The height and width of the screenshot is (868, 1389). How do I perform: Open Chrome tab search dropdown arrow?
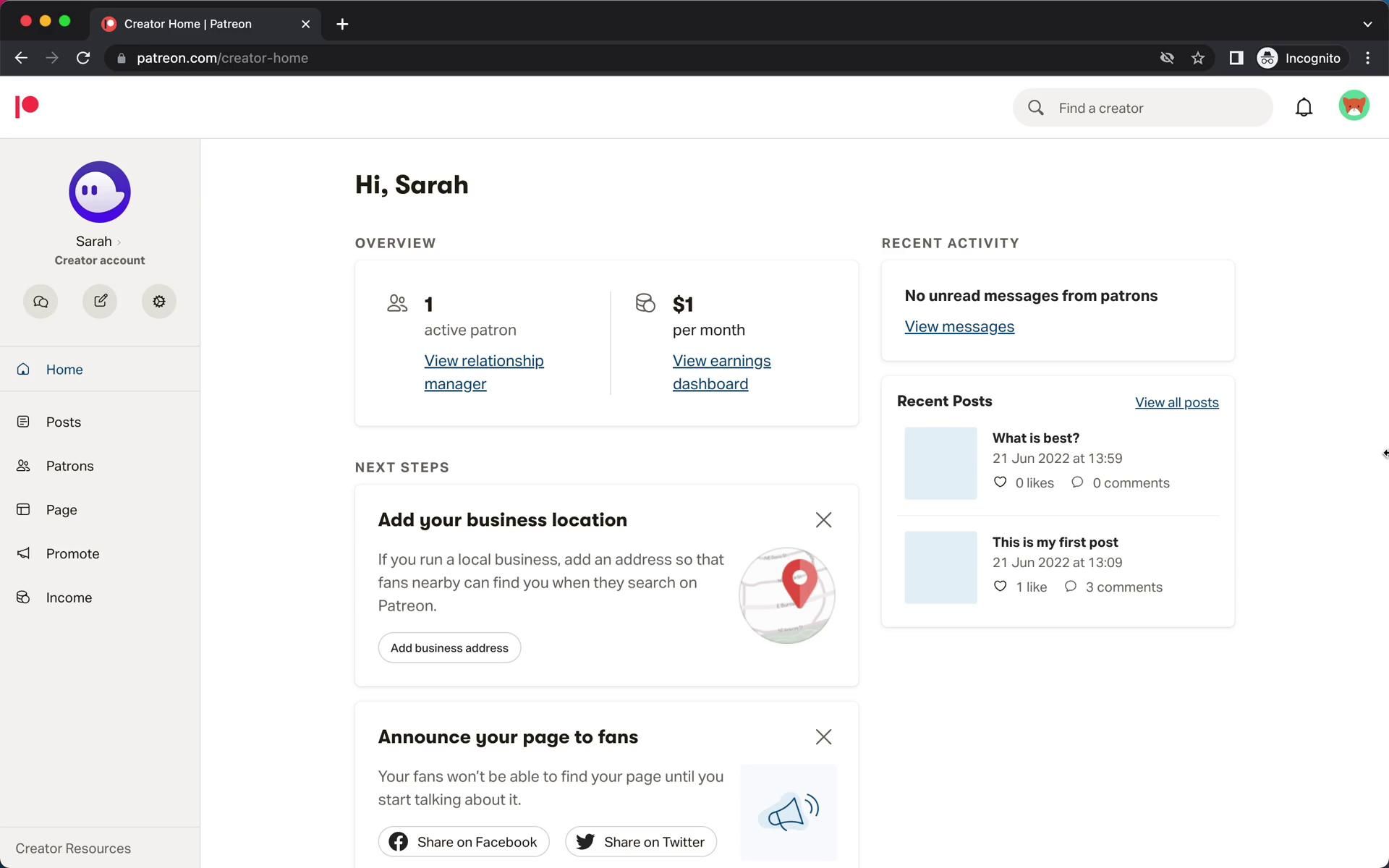(1367, 24)
